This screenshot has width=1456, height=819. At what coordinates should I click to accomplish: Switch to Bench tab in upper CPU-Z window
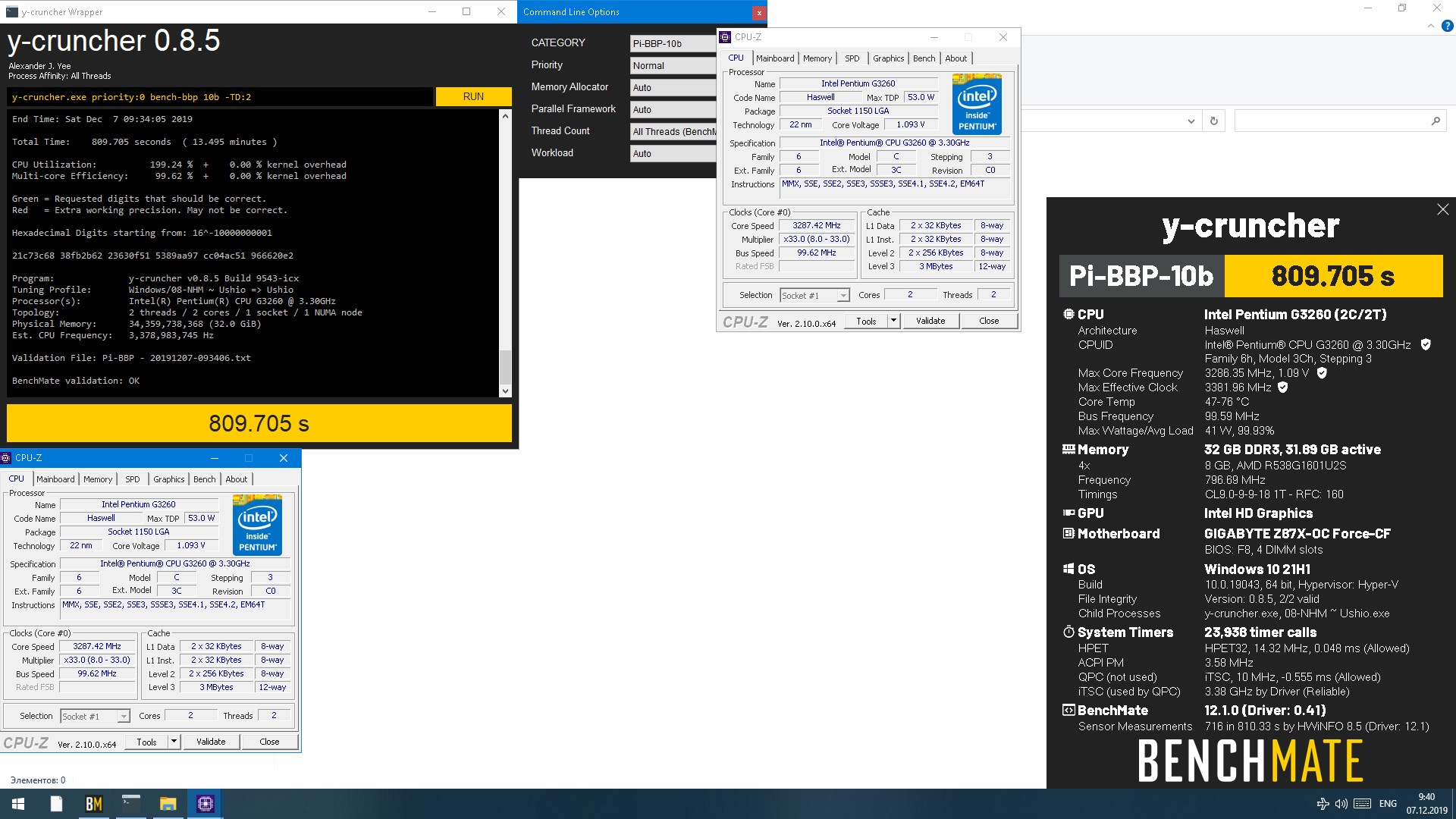(x=924, y=58)
